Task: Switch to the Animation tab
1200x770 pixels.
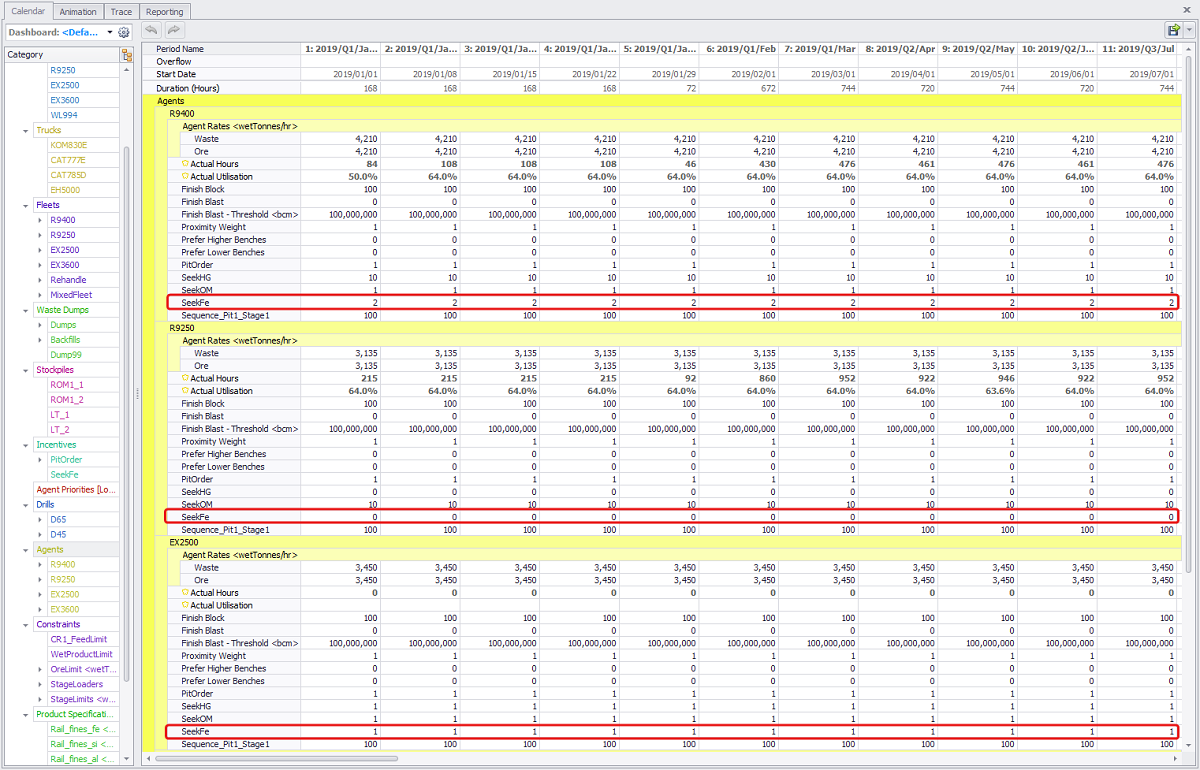Action: (x=78, y=12)
